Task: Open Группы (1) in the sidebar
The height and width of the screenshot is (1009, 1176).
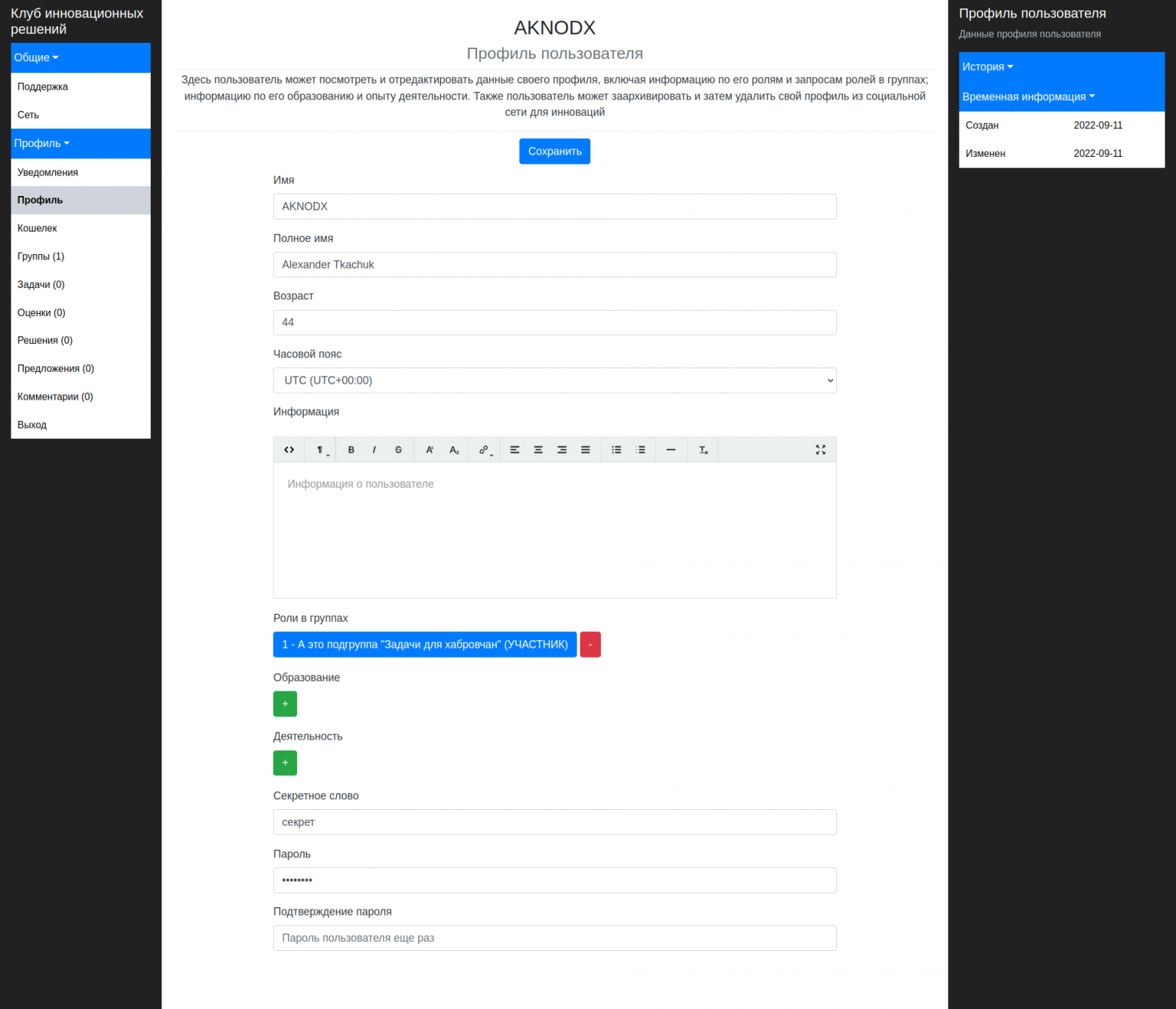Action: point(81,256)
